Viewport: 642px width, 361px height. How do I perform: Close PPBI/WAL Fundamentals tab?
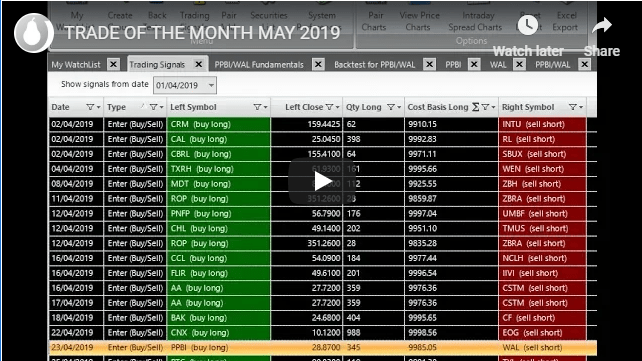pos(318,64)
